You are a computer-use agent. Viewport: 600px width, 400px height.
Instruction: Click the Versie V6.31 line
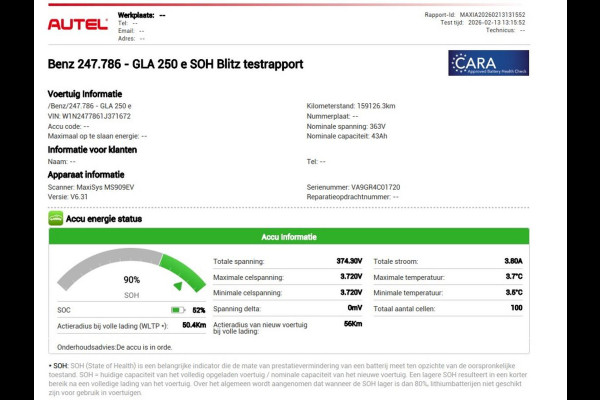point(68,197)
